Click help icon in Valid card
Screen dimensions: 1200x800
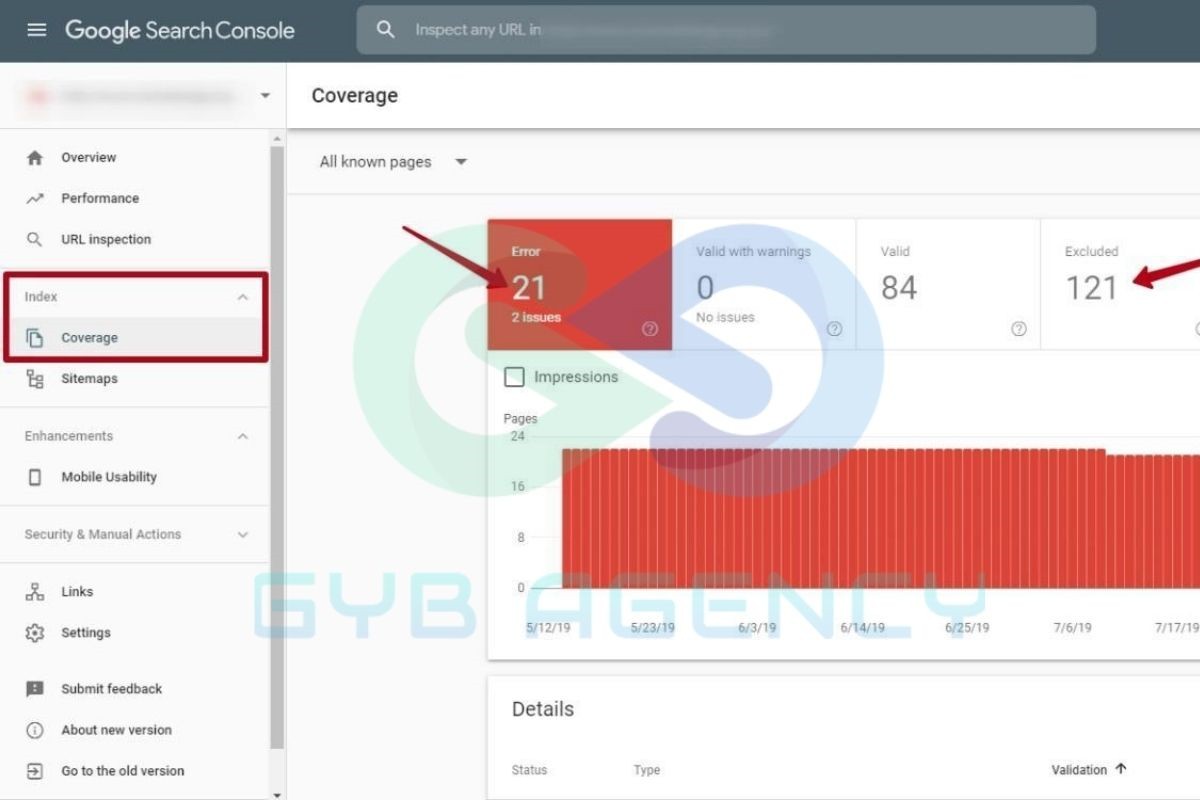[1019, 329]
